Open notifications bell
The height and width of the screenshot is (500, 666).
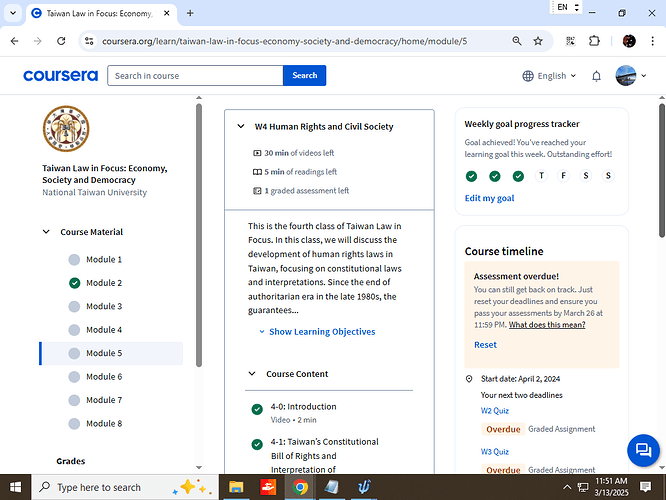[596, 76]
